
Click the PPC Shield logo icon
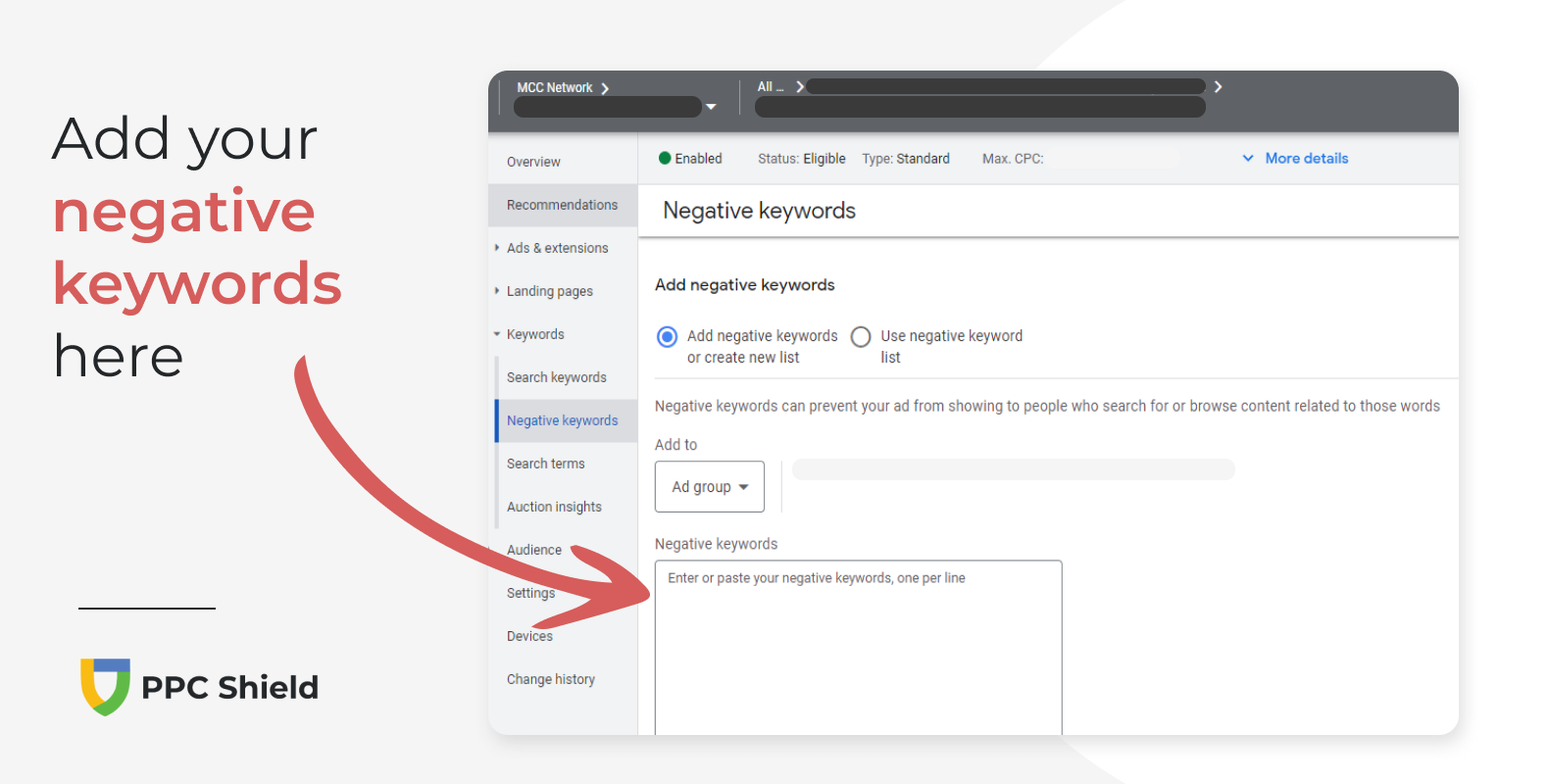click(x=105, y=686)
